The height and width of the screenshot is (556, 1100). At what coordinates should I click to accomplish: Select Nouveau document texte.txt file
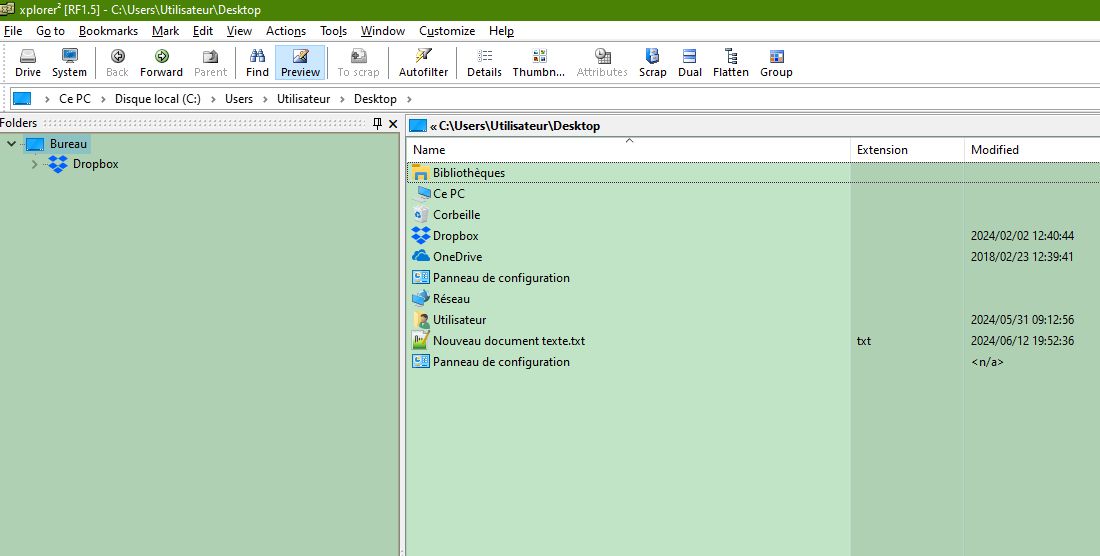[x=508, y=341]
